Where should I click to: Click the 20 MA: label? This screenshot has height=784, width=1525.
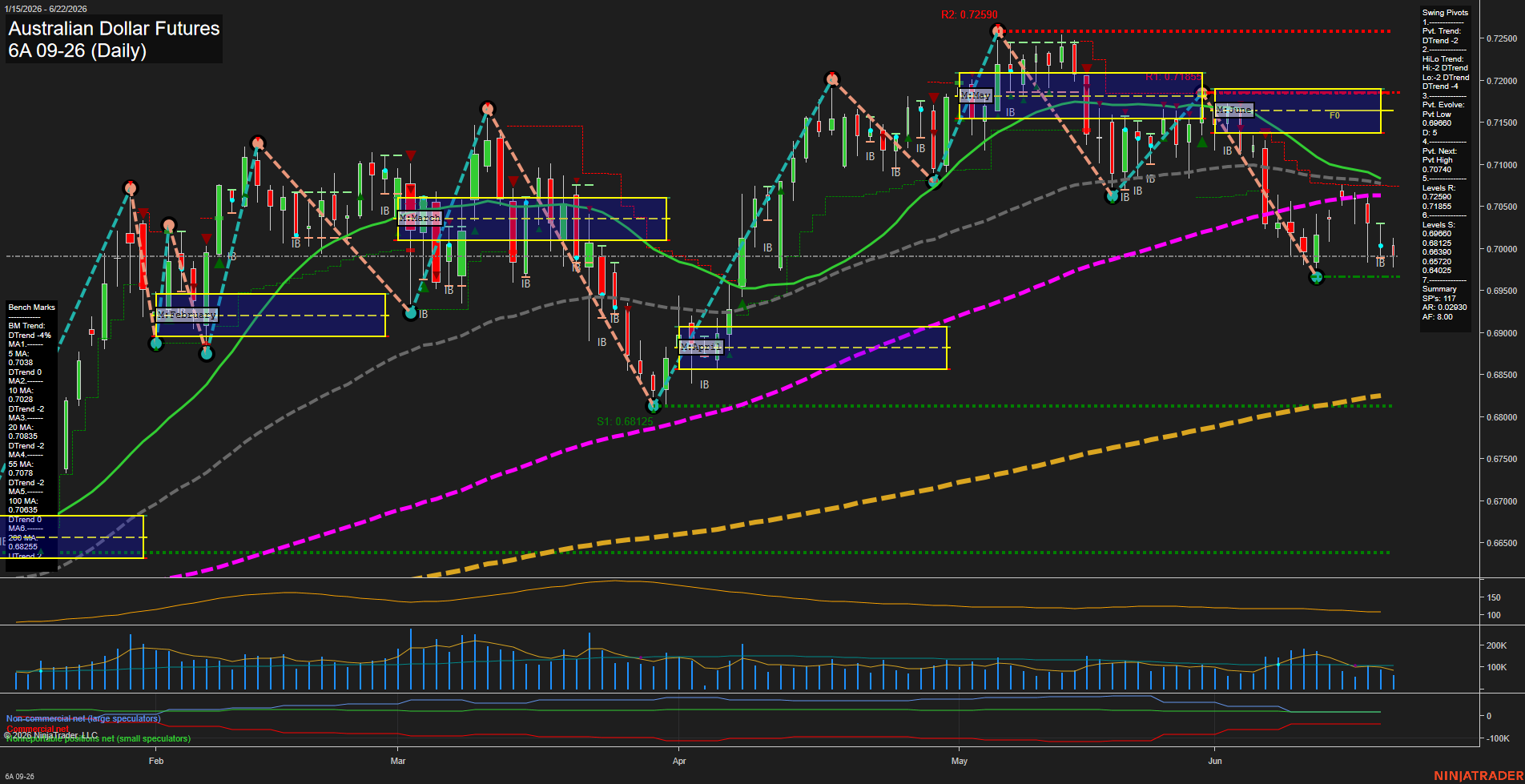pyautogui.click(x=21, y=428)
